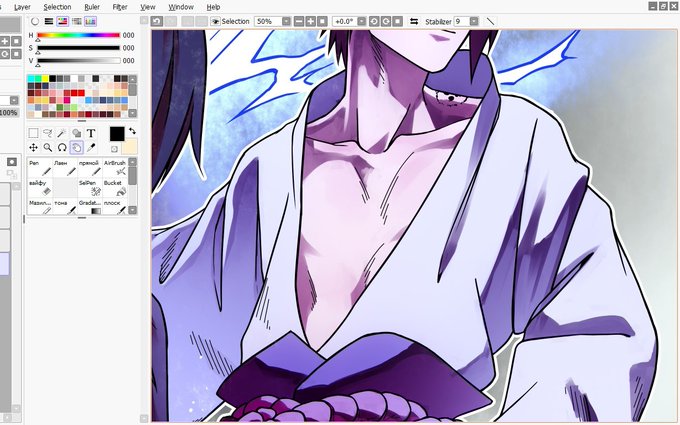
Task: Open the Layer menu
Action: pos(22,7)
